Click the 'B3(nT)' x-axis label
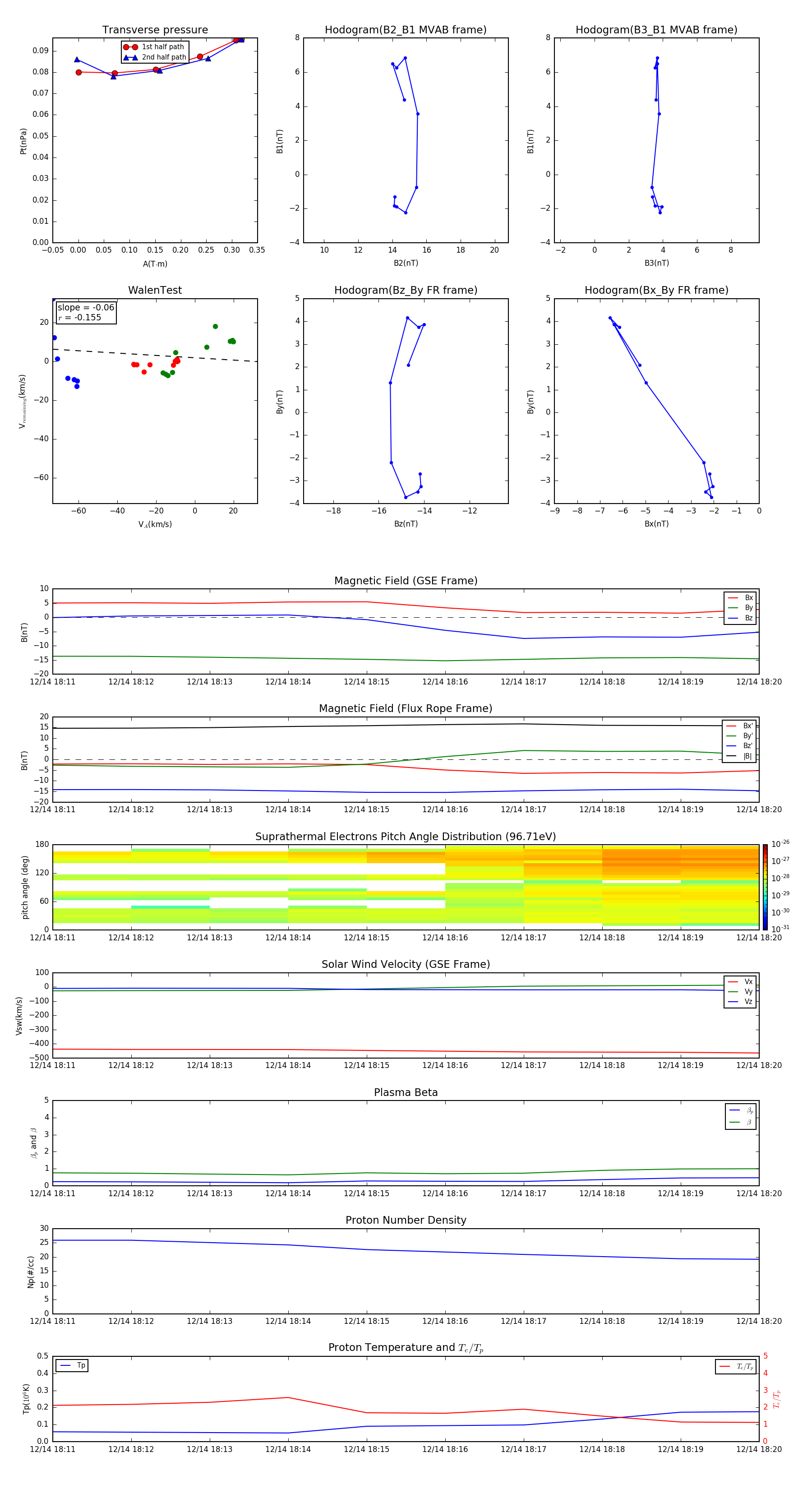The height and width of the screenshot is (1489, 812). coord(656,263)
